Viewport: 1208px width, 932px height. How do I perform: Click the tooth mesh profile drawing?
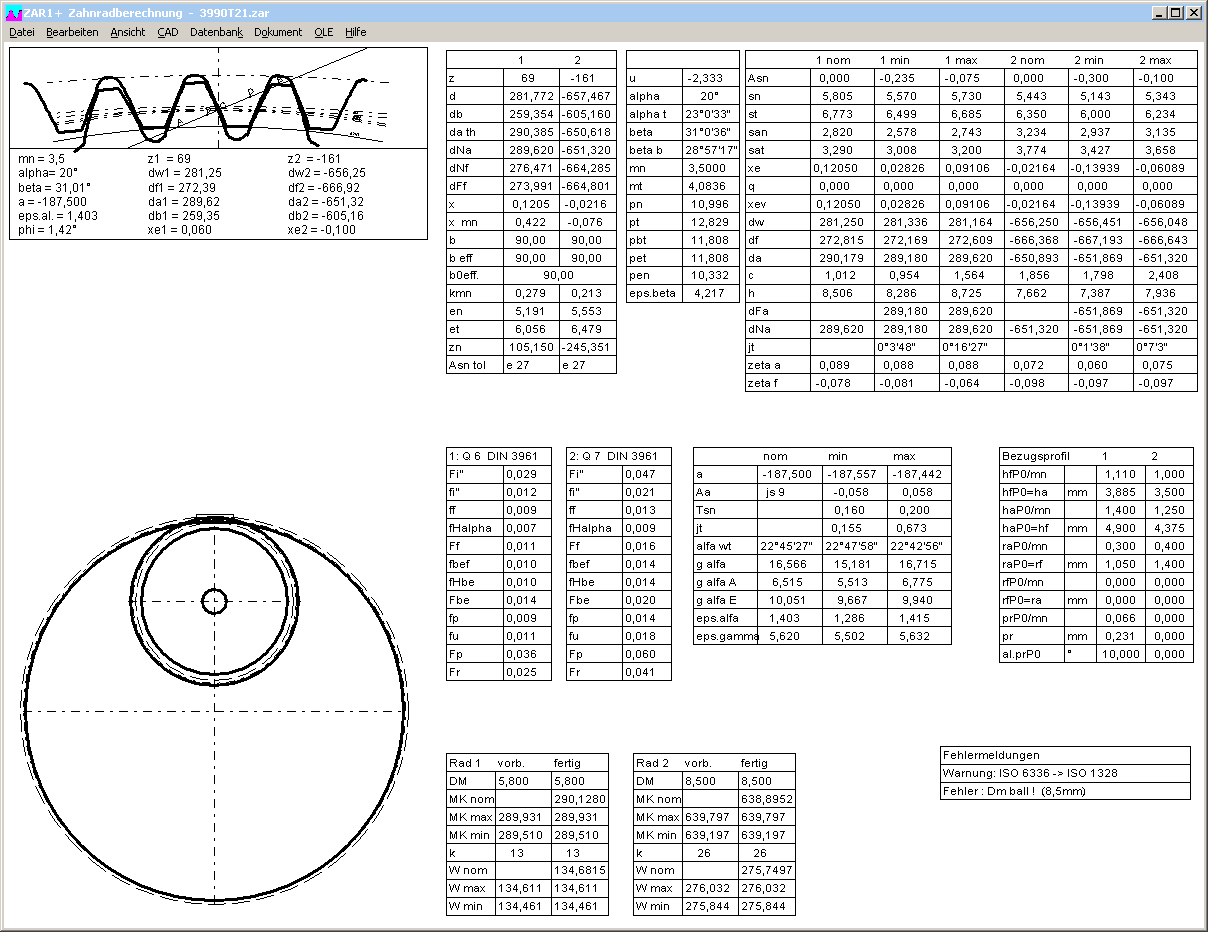(x=218, y=98)
